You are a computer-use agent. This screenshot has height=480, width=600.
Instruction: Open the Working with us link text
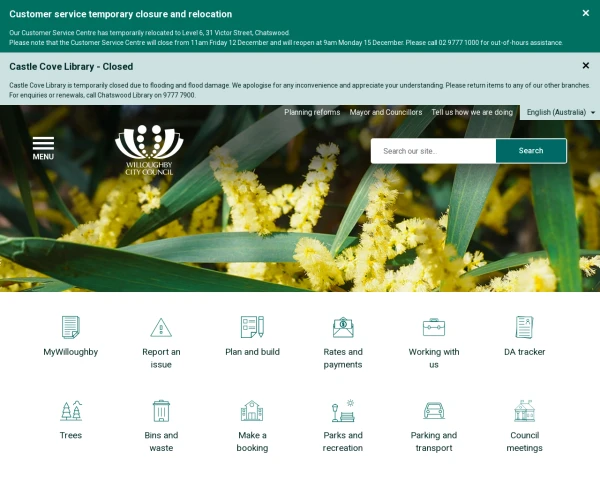434,358
